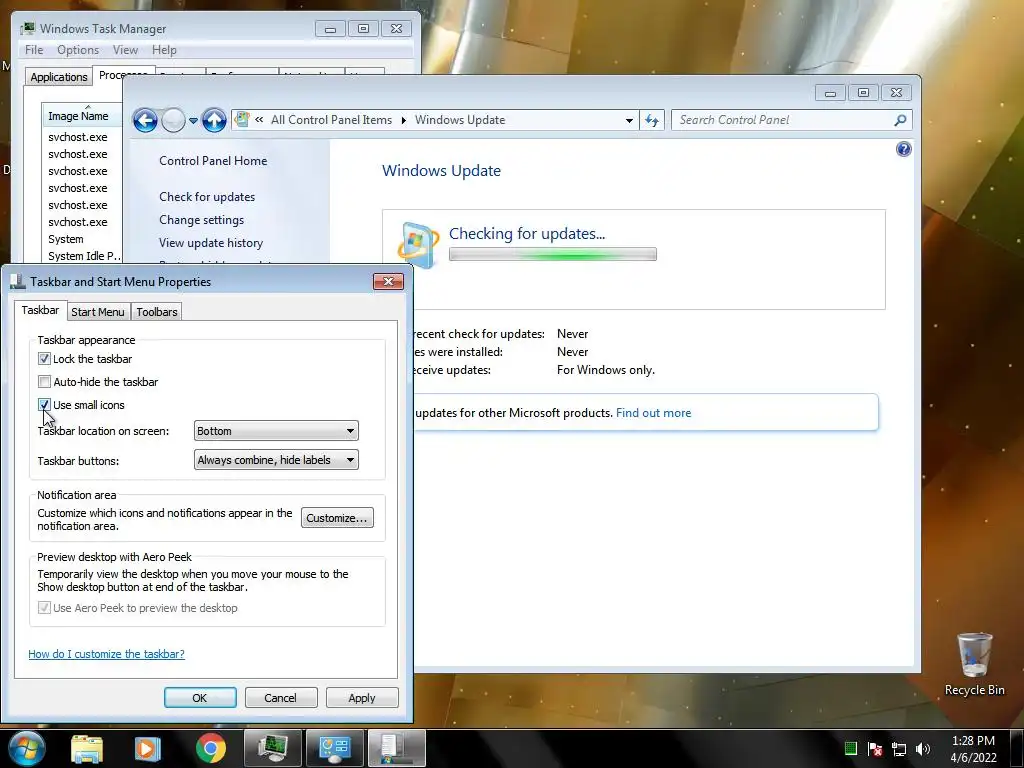Click the volume speaker tray icon

pyautogui.click(x=923, y=749)
